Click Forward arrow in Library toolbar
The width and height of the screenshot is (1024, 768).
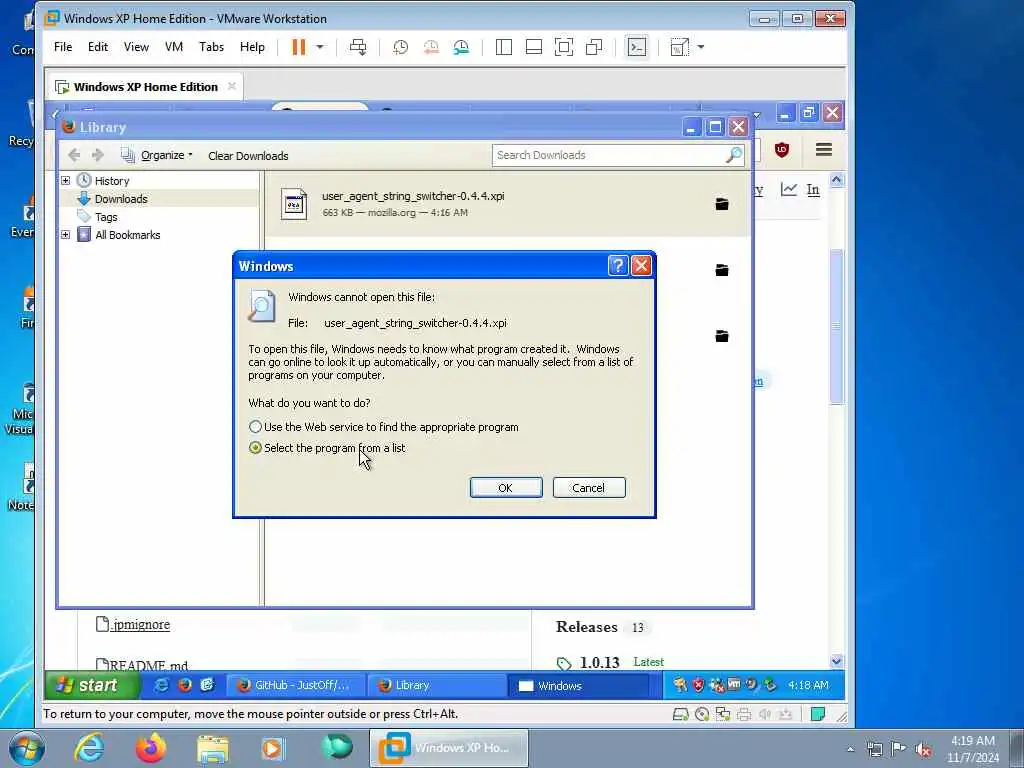[x=98, y=155]
